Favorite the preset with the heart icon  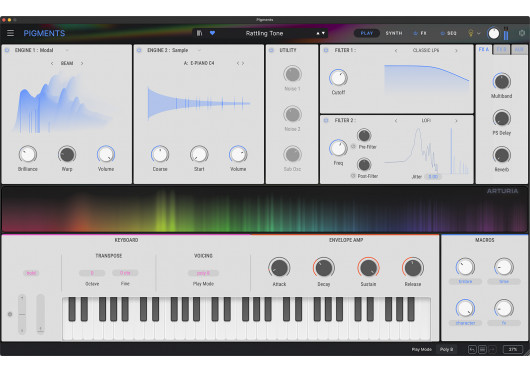(x=212, y=33)
